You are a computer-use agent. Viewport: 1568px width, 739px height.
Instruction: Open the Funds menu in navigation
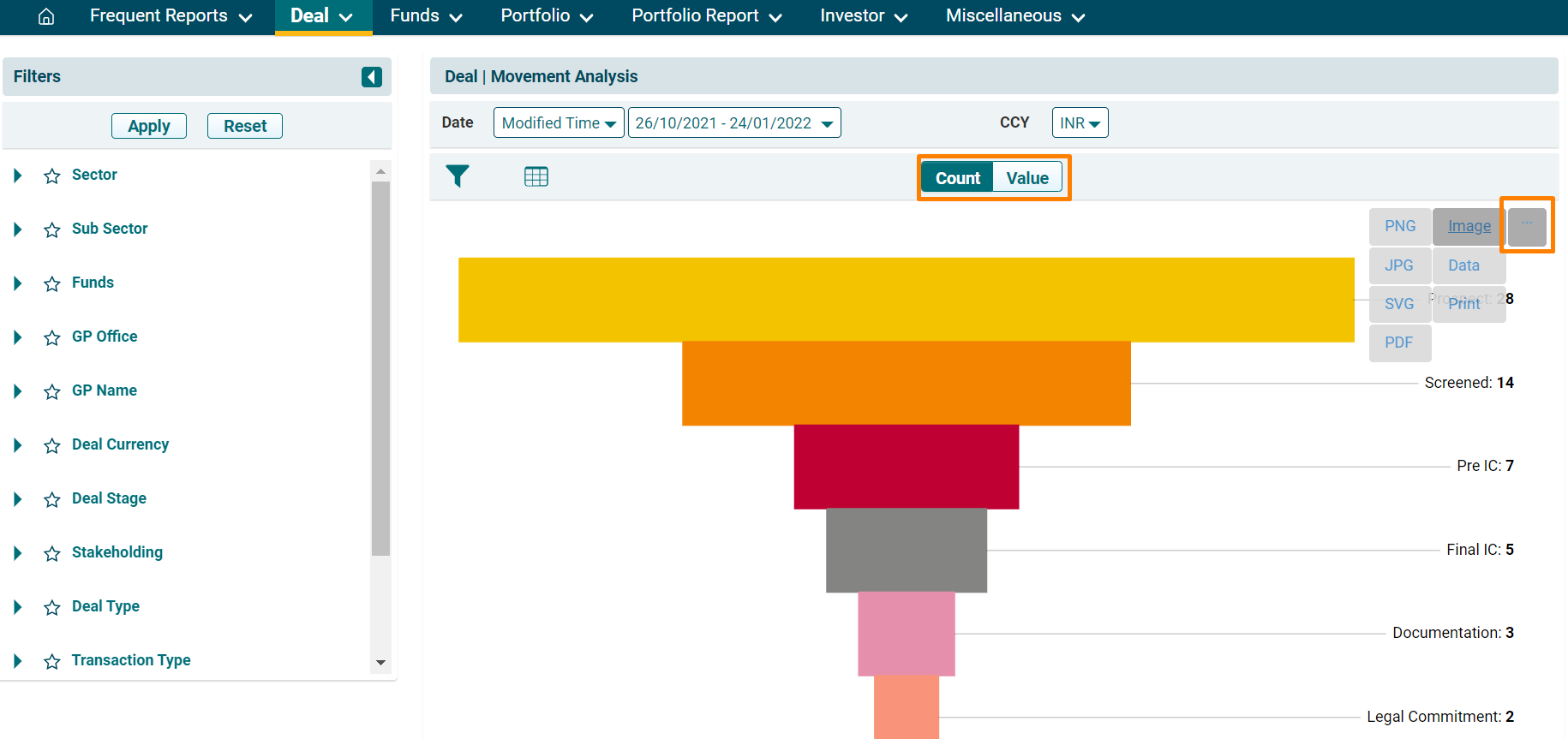click(x=426, y=16)
